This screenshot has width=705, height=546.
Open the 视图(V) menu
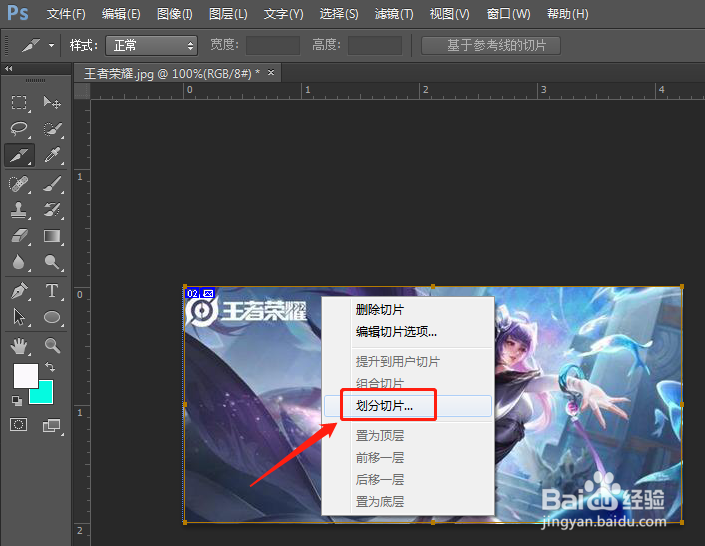(449, 14)
